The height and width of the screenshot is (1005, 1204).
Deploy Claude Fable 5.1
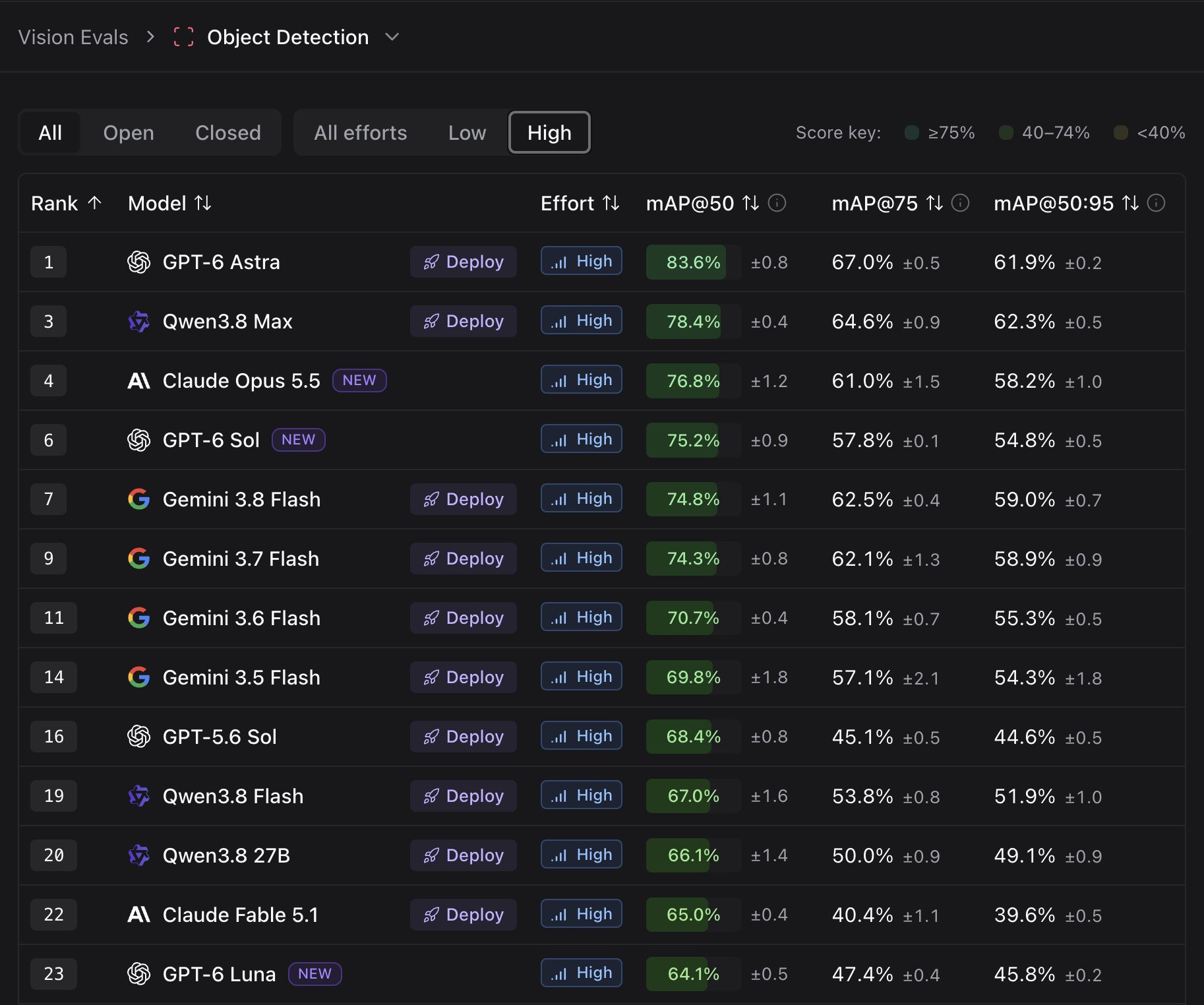pyautogui.click(x=464, y=915)
